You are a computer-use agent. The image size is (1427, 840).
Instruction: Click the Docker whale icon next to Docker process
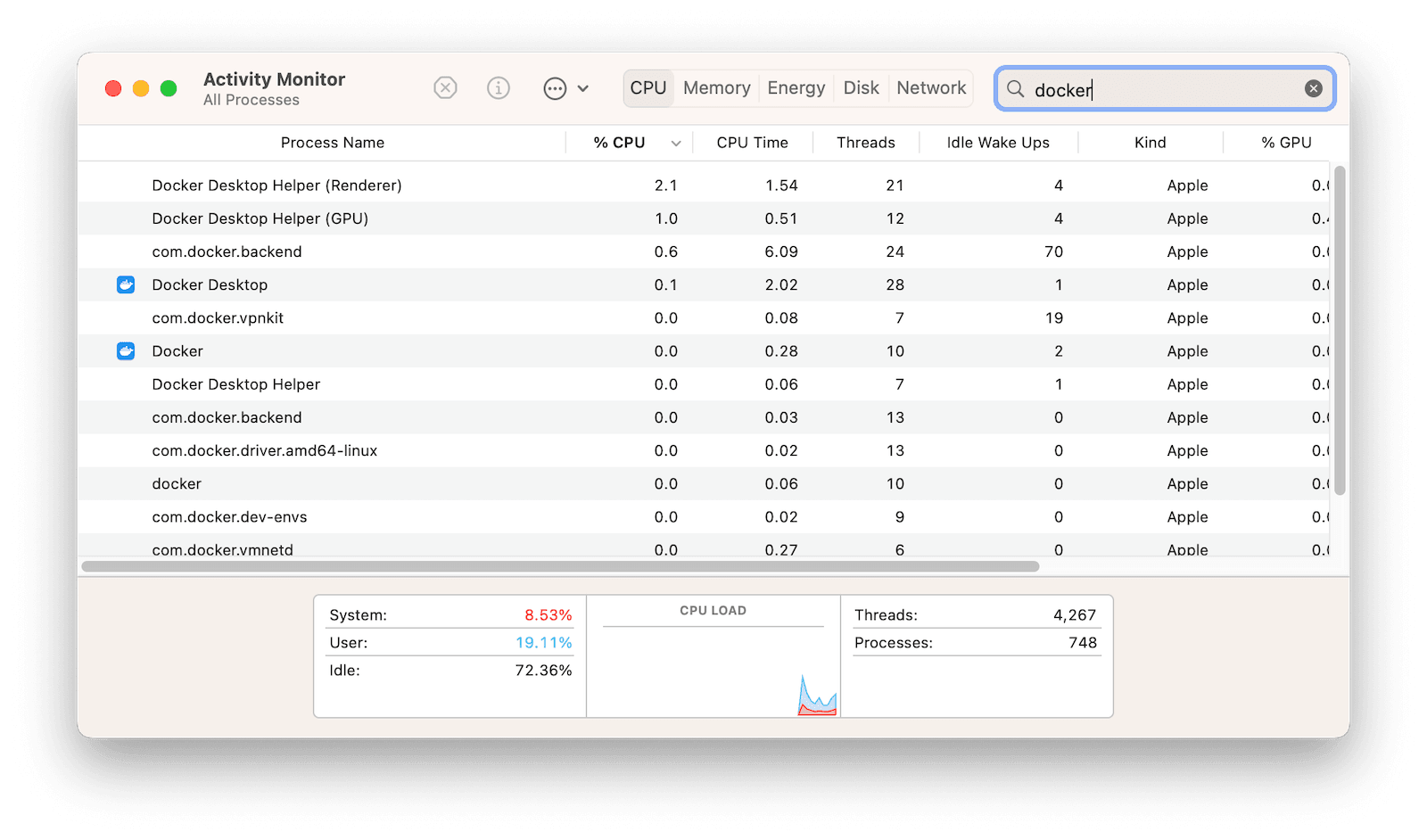[x=125, y=350]
